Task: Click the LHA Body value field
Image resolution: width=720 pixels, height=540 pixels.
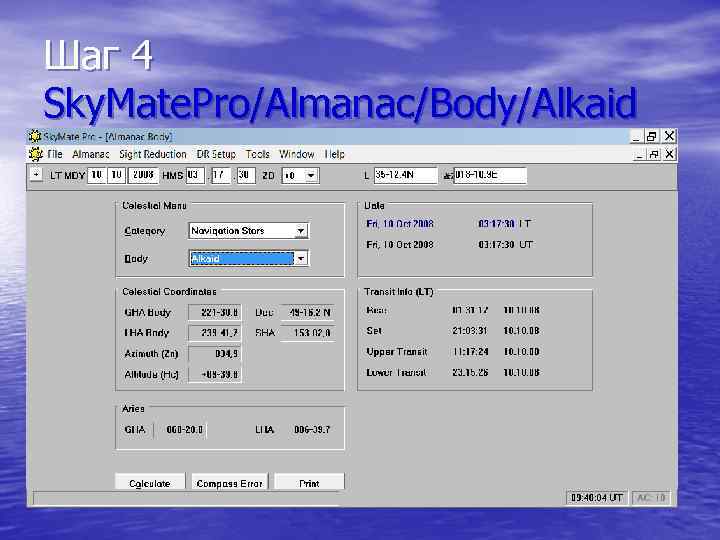Action: tap(215, 333)
